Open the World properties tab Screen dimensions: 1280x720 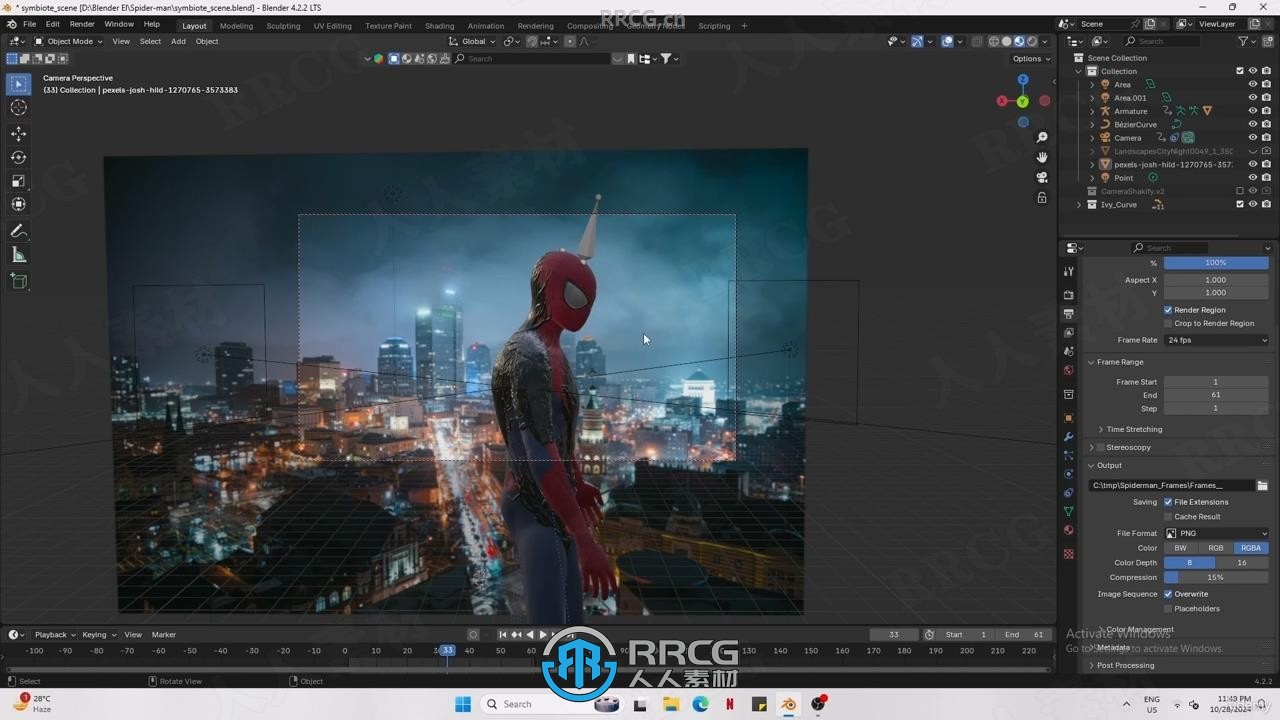click(x=1068, y=371)
